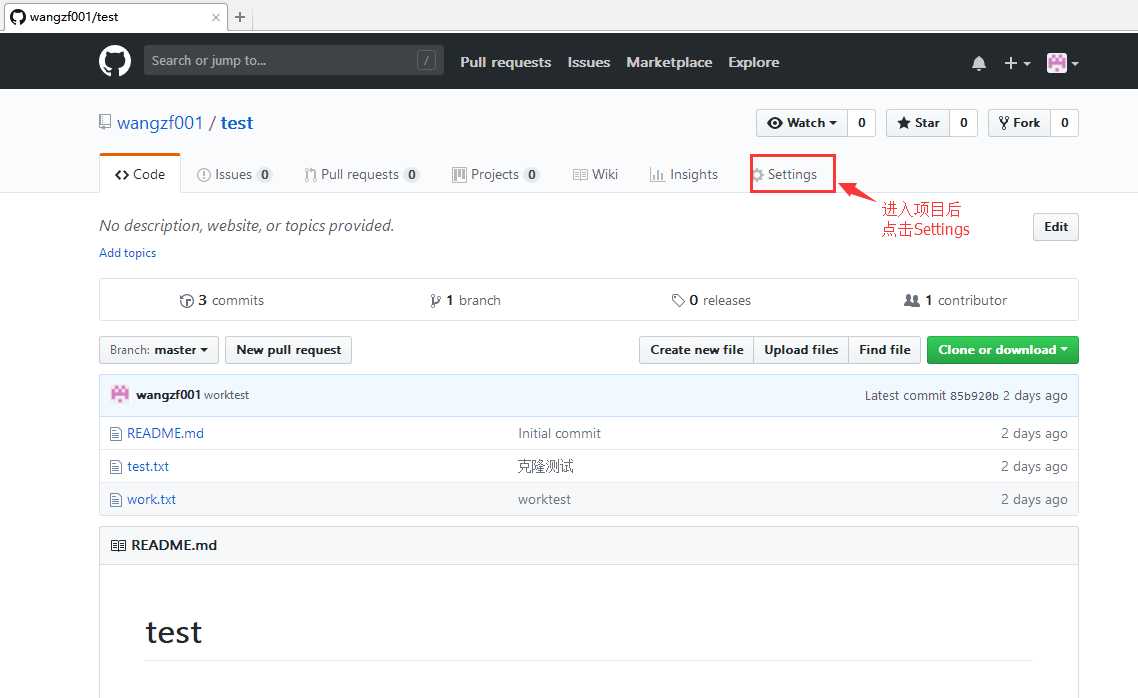Open the README.md file

(165, 433)
